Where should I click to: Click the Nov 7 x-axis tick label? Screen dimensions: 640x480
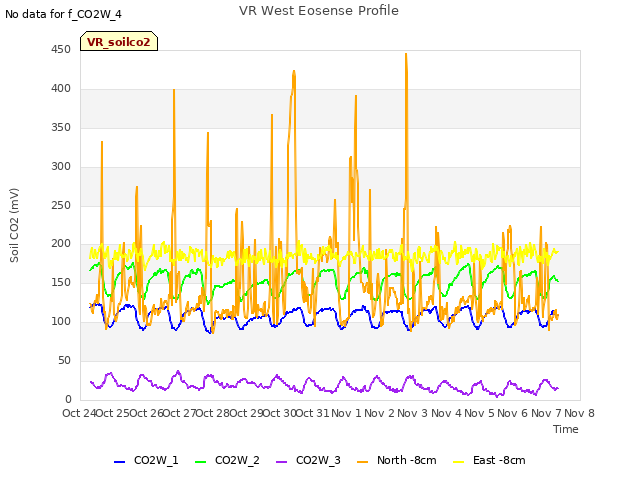pos(546,413)
